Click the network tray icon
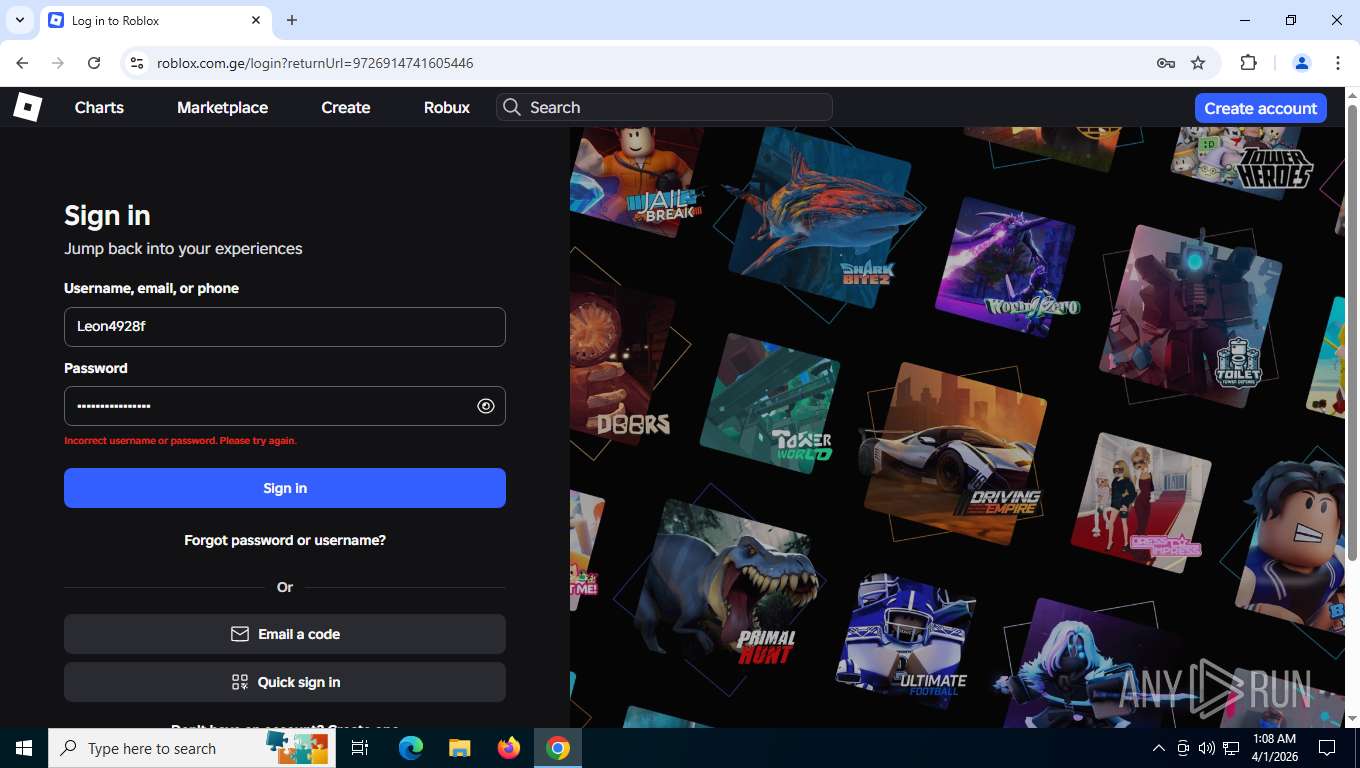This screenshot has height=768, width=1360. 1231,748
